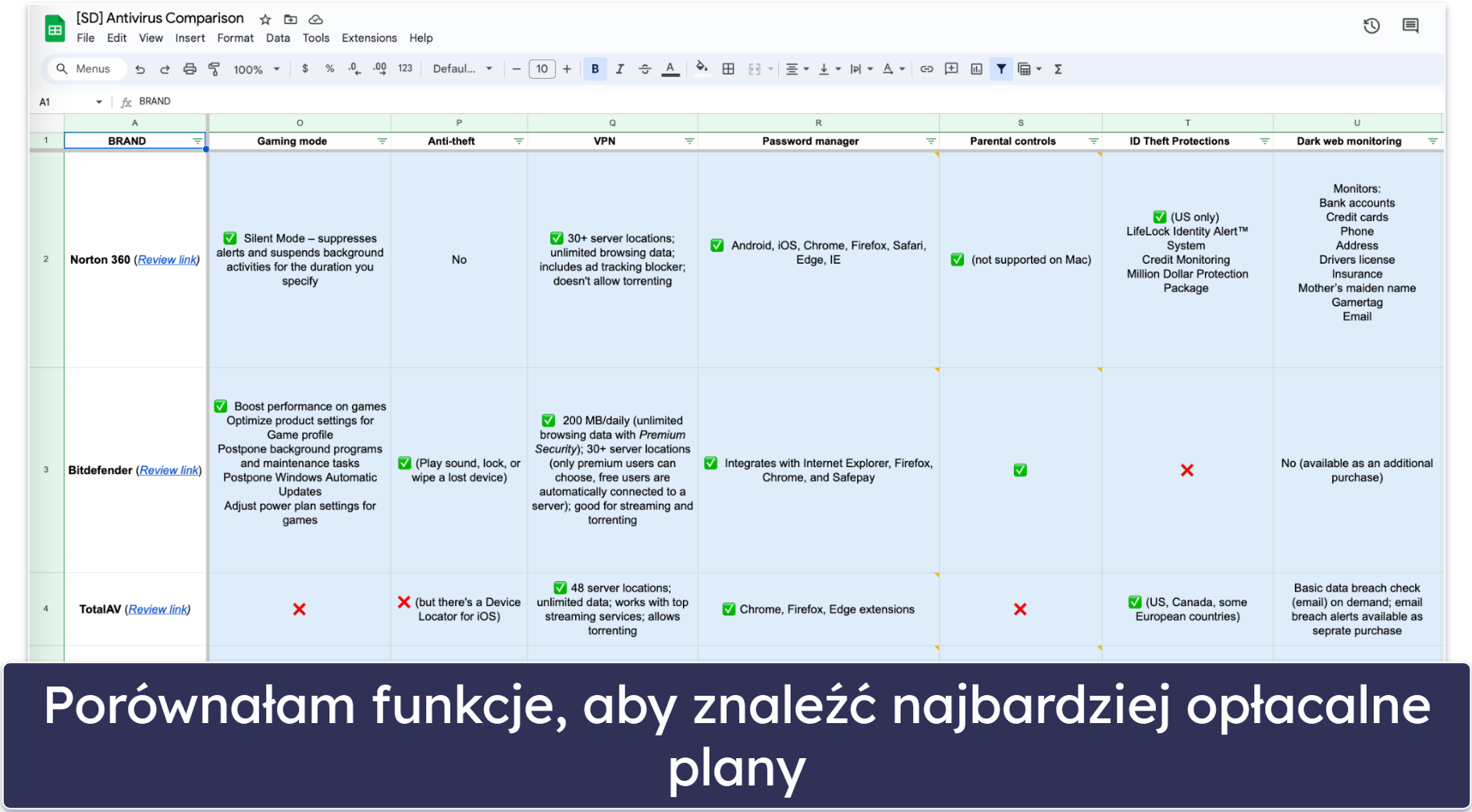Image resolution: width=1472 pixels, height=812 pixels.
Task: Check the cloud save status icon
Action: click(x=315, y=20)
